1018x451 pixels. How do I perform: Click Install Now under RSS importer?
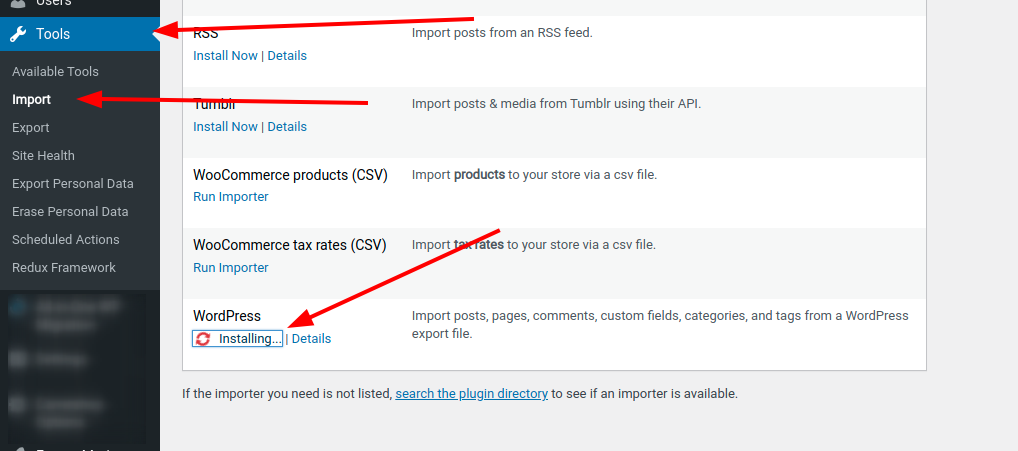[225, 56]
